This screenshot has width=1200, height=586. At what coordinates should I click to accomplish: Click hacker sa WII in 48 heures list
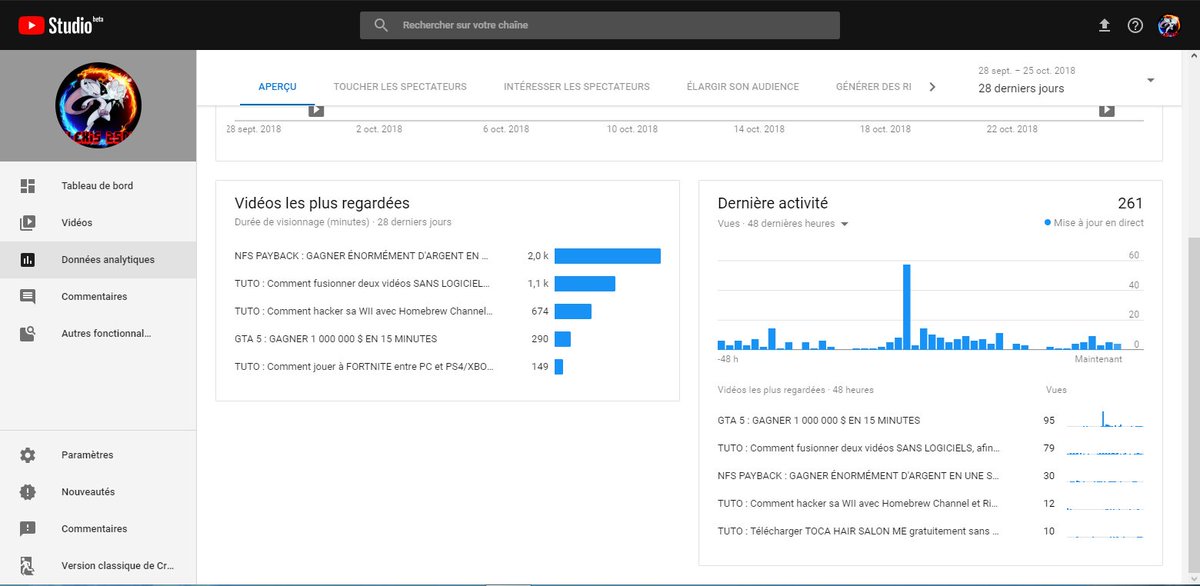pos(858,503)
